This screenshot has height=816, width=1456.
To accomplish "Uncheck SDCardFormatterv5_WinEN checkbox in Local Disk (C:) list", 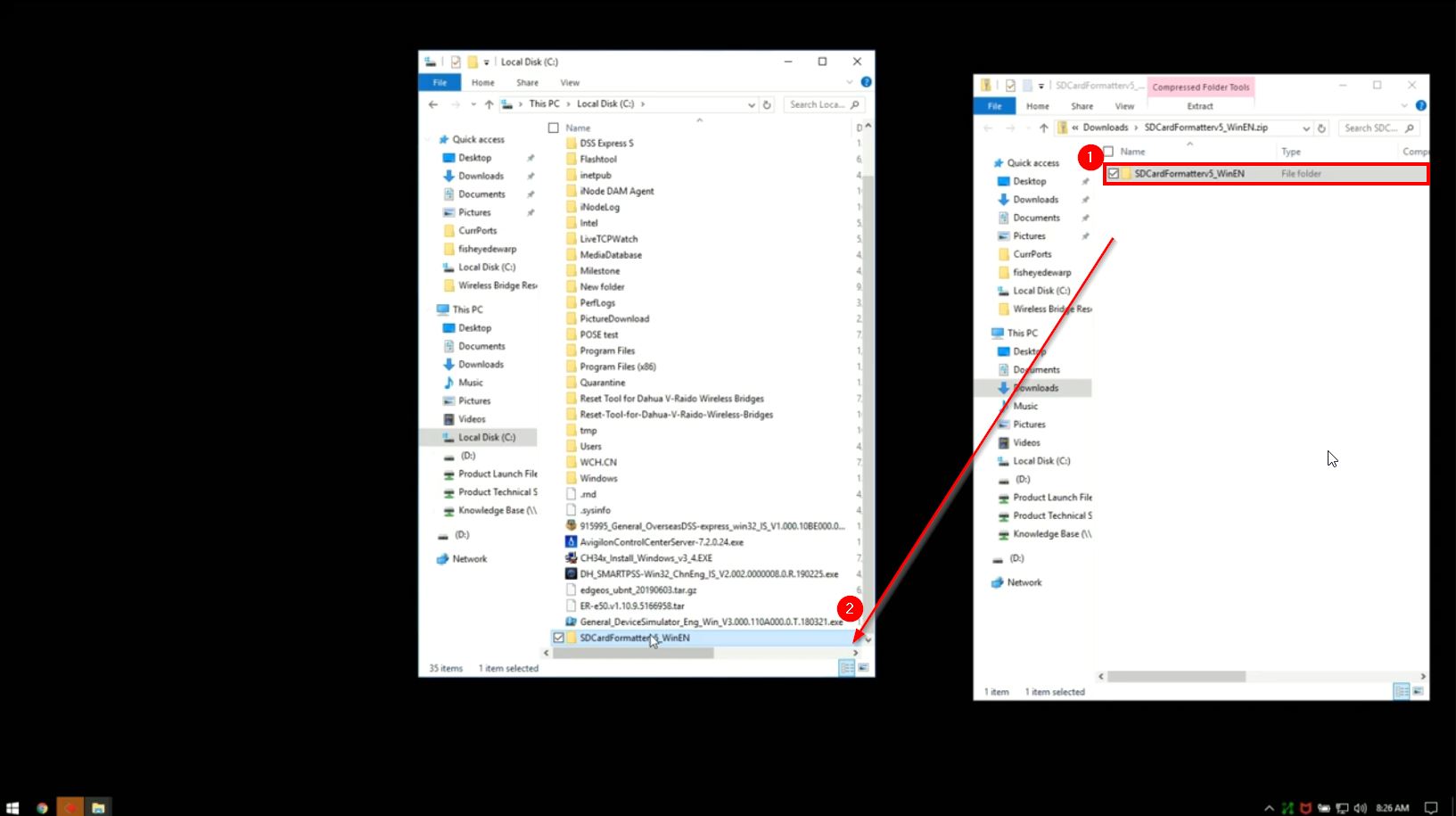I will click(x=559, y=638).
